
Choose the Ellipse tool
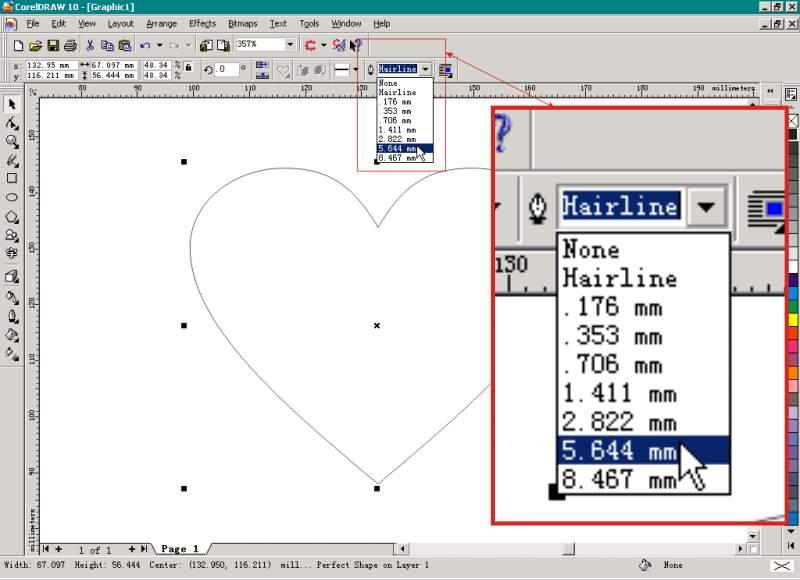(12, 197)
